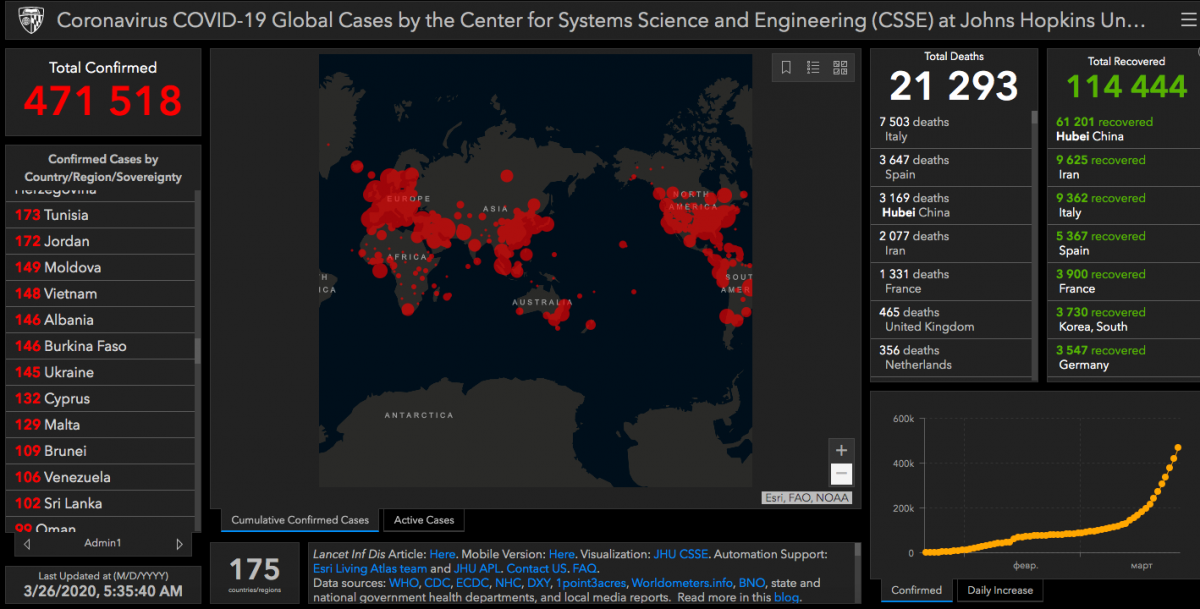Screen dimensions: 1200x609
Task: Show the map legend list icon
Action: pyautogui.click(x=813, y=68)
